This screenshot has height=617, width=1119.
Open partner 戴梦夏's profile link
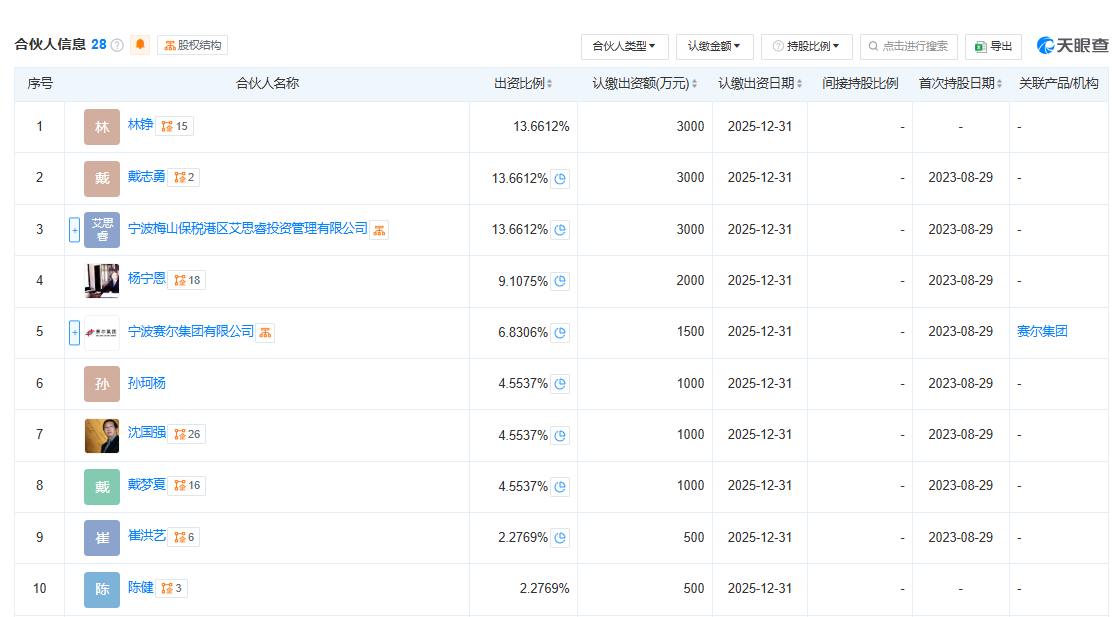146,484
